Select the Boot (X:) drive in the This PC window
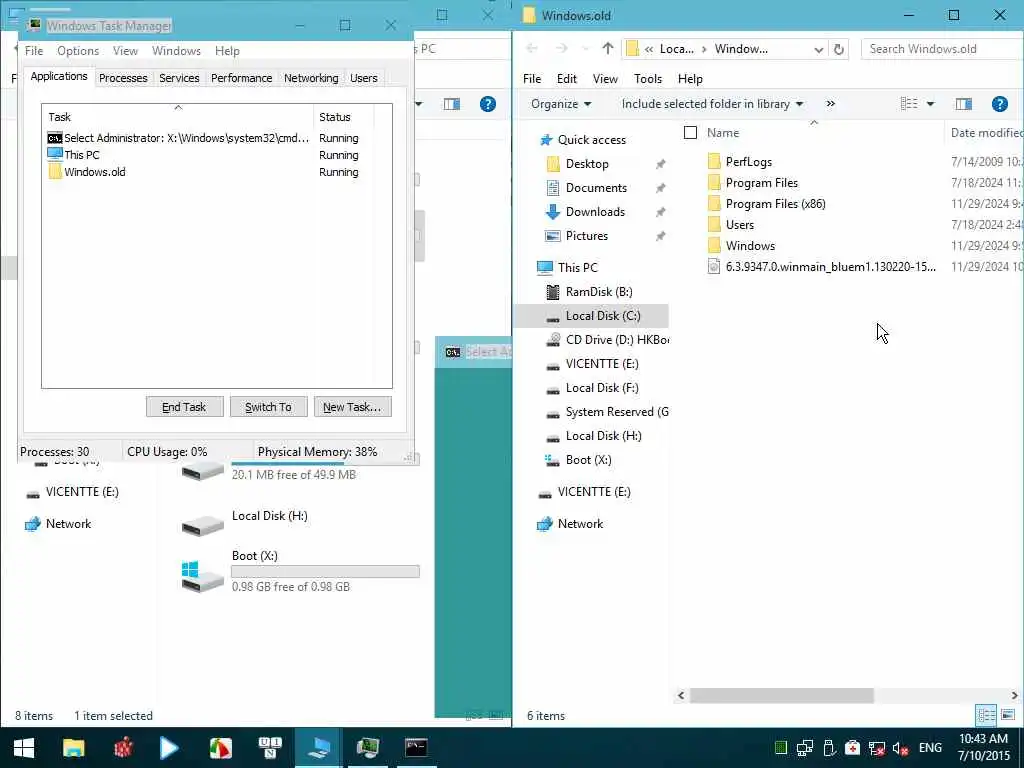The image size is (1024, 768). pos(300,571)
